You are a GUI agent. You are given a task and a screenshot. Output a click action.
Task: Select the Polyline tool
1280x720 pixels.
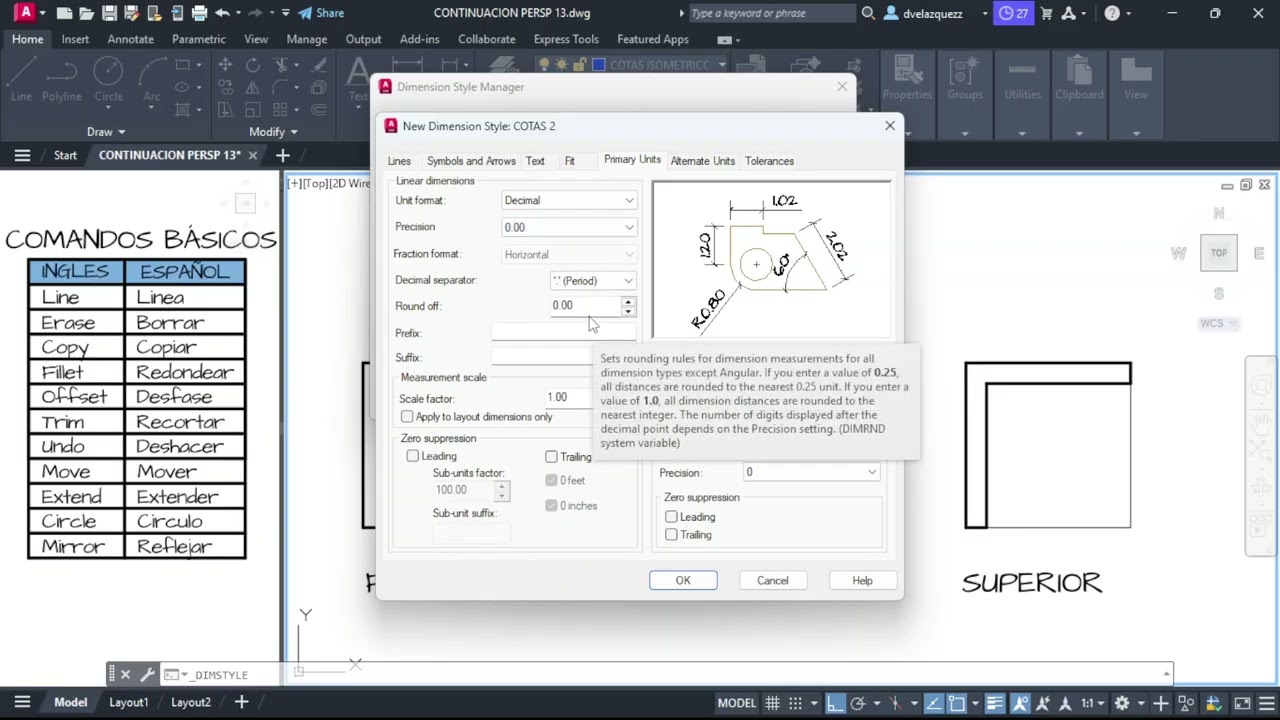tap(62, 78)
